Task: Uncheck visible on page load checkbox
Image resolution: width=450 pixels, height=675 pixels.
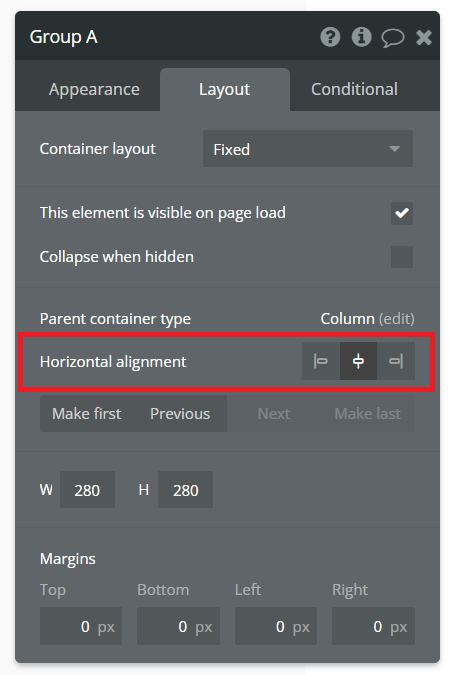Action: click(402, 213)
